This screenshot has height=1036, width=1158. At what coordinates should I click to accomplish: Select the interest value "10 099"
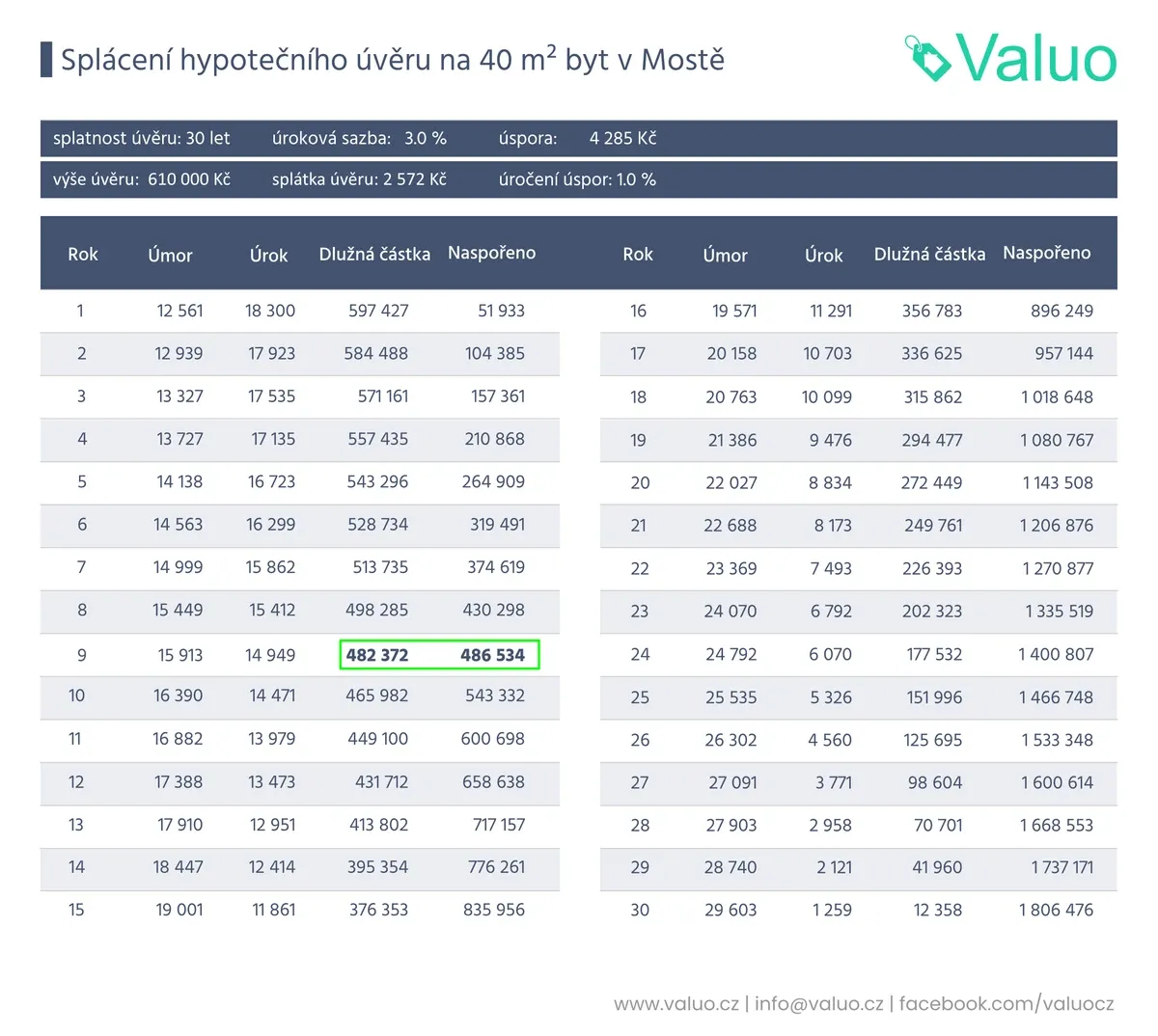pos(827,396)
